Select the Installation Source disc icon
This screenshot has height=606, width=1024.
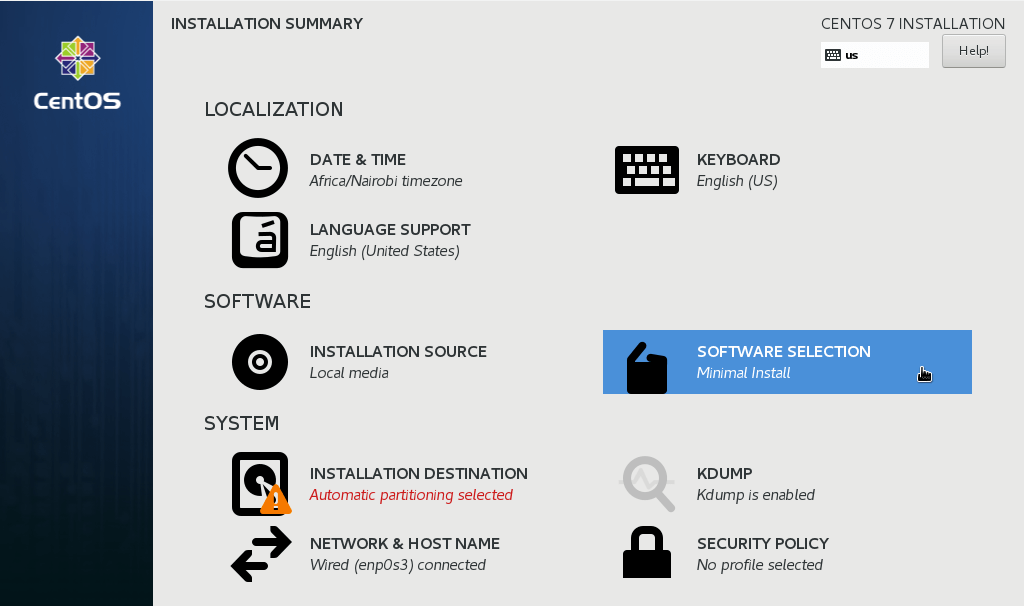coord(260,362)
